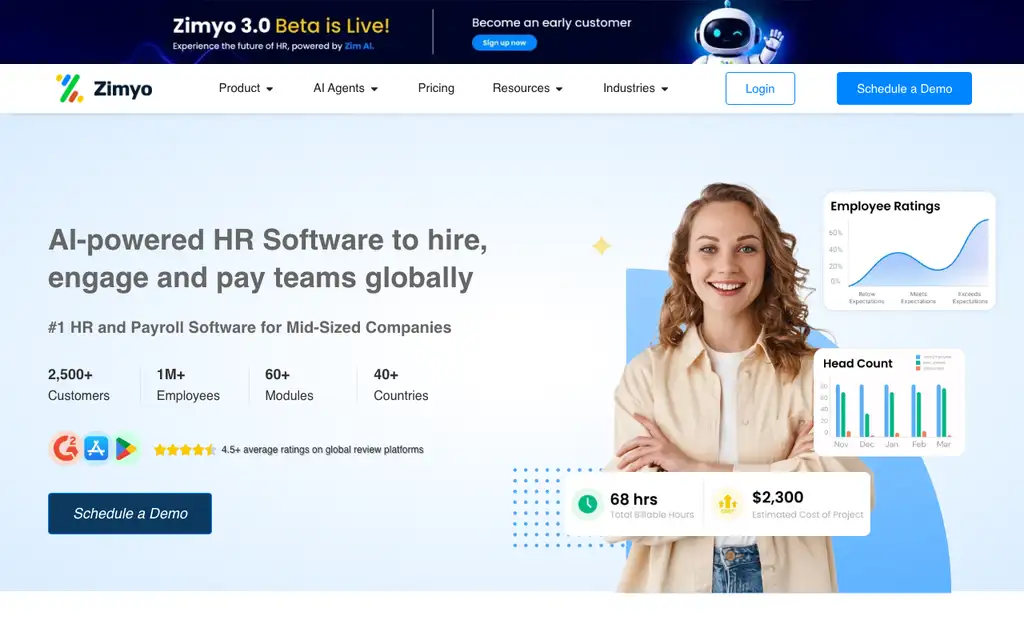Click Schedule a Demo in the navbar
This screenshot has width=1024, height=640.
click(x=904, y=88)
